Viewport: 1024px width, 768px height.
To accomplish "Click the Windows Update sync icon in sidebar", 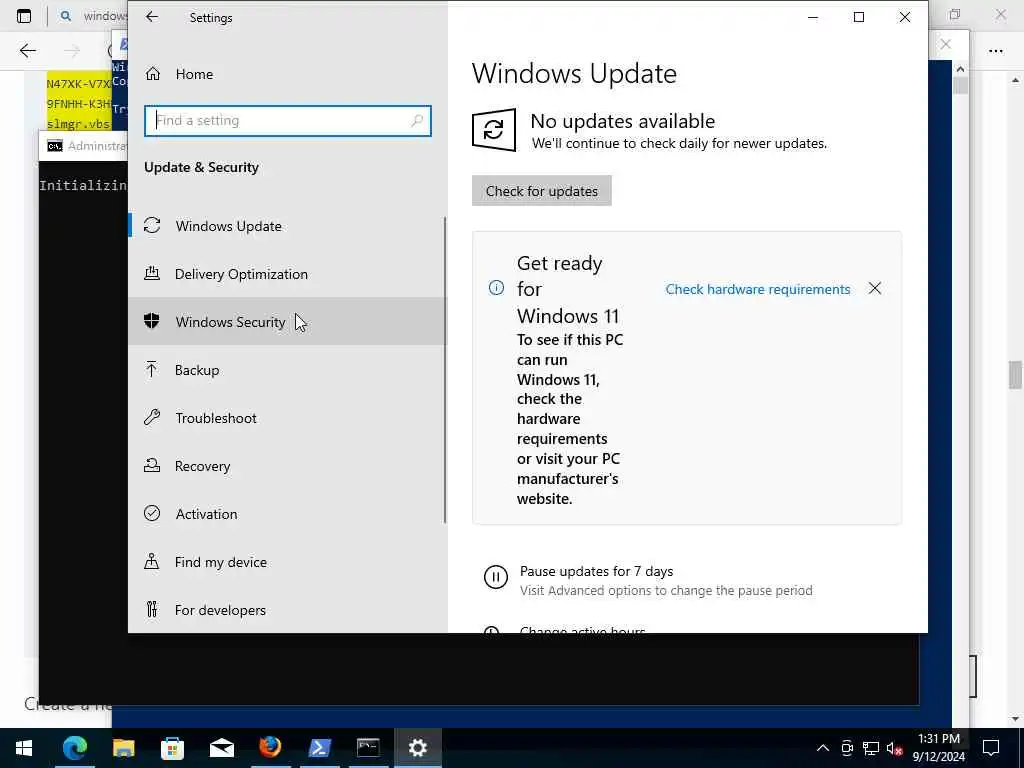I will pyautogui.click(x=152, y=225).
